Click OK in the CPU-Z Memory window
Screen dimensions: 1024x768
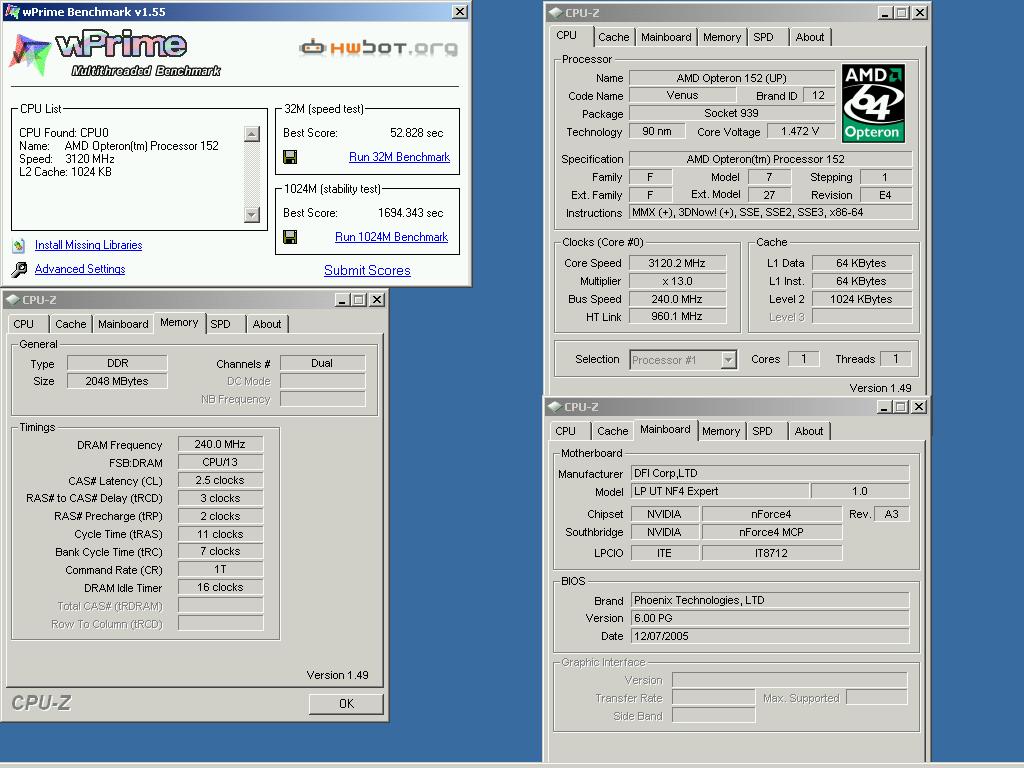[x=346, y=703]
